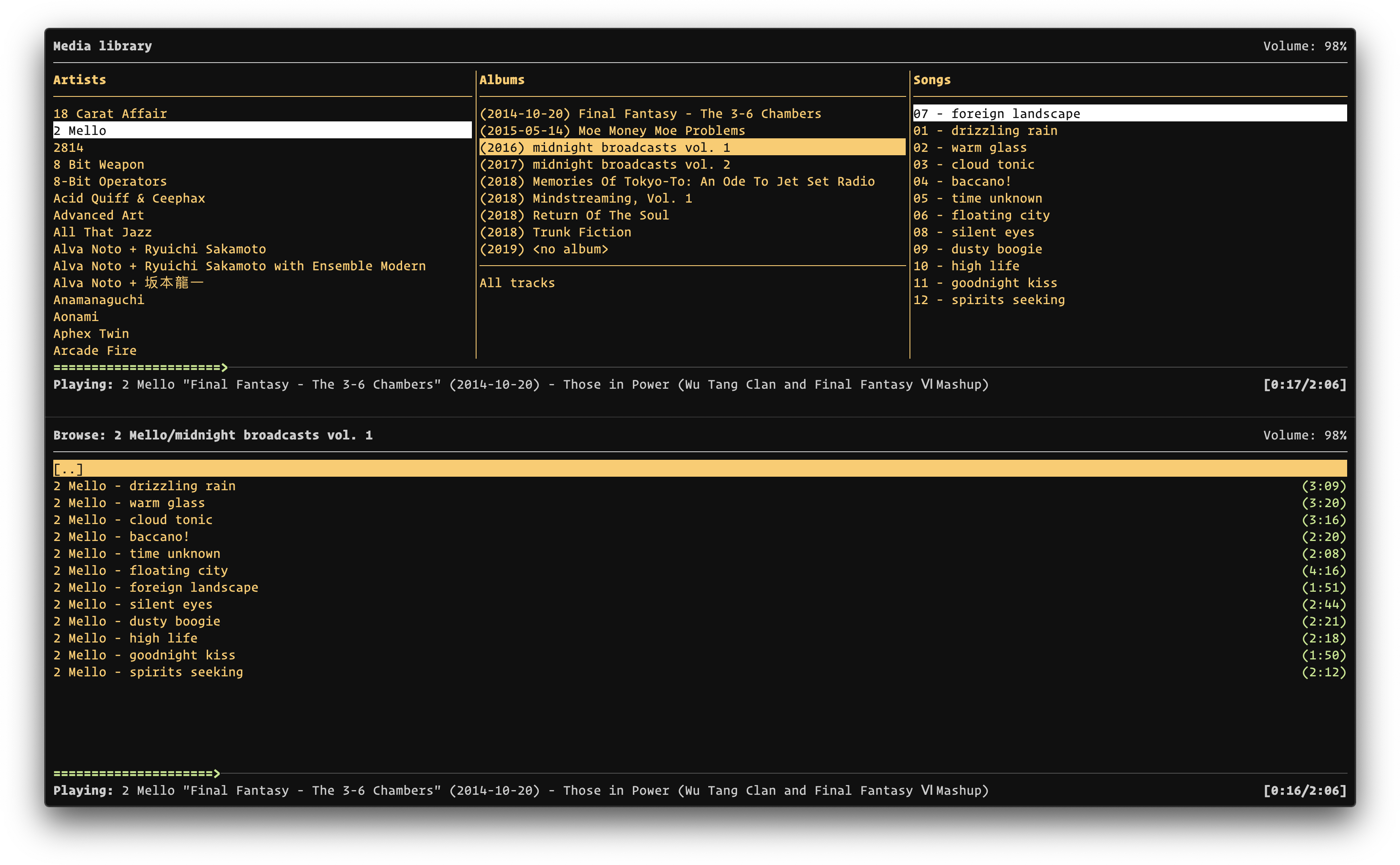The height and width of the screenshot is (865, 1400).
Task: Select song 12 - spirits seeking
Action: click(989, 300)
